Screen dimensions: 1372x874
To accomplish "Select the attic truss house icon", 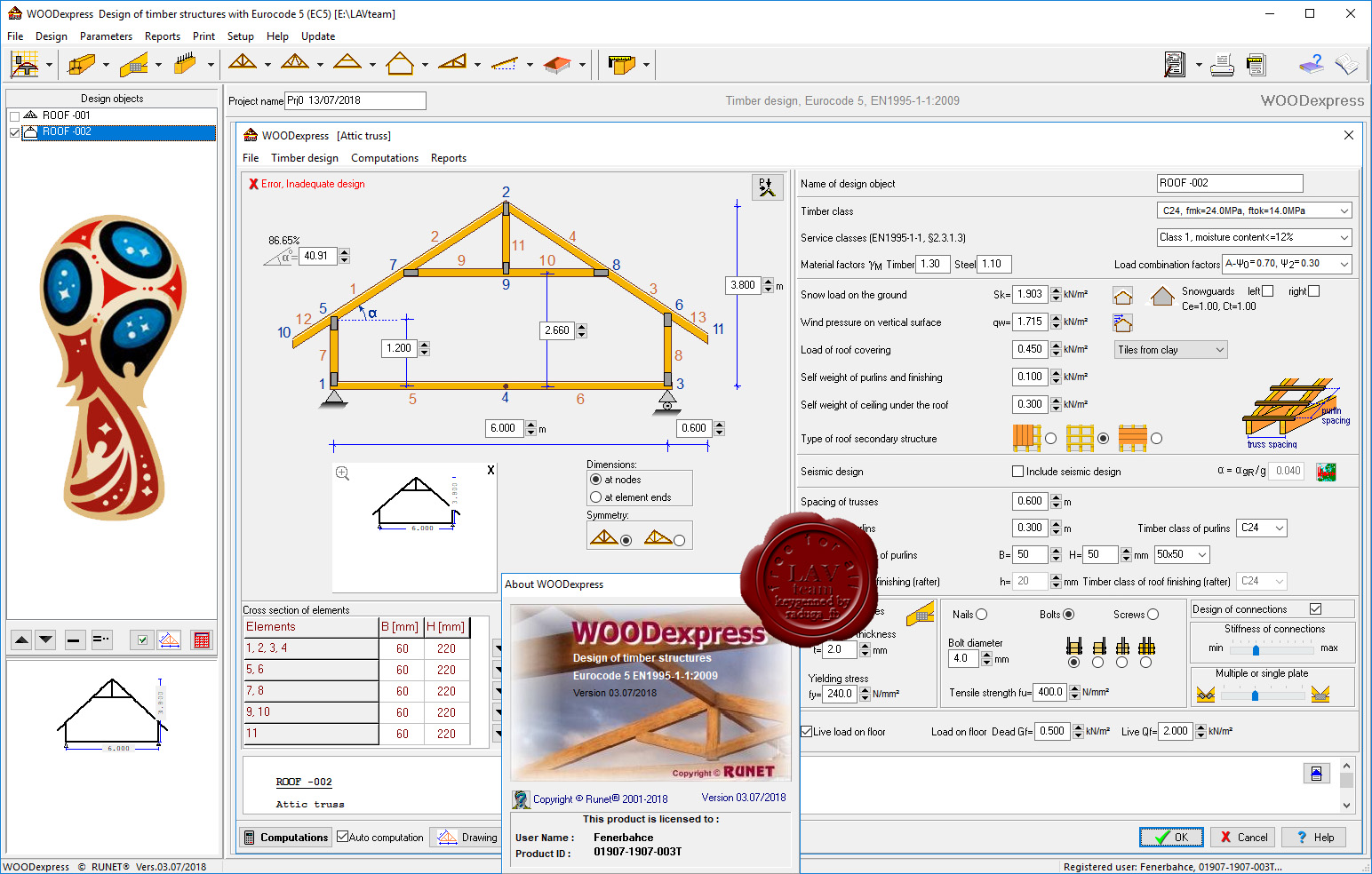I will 400,64.
